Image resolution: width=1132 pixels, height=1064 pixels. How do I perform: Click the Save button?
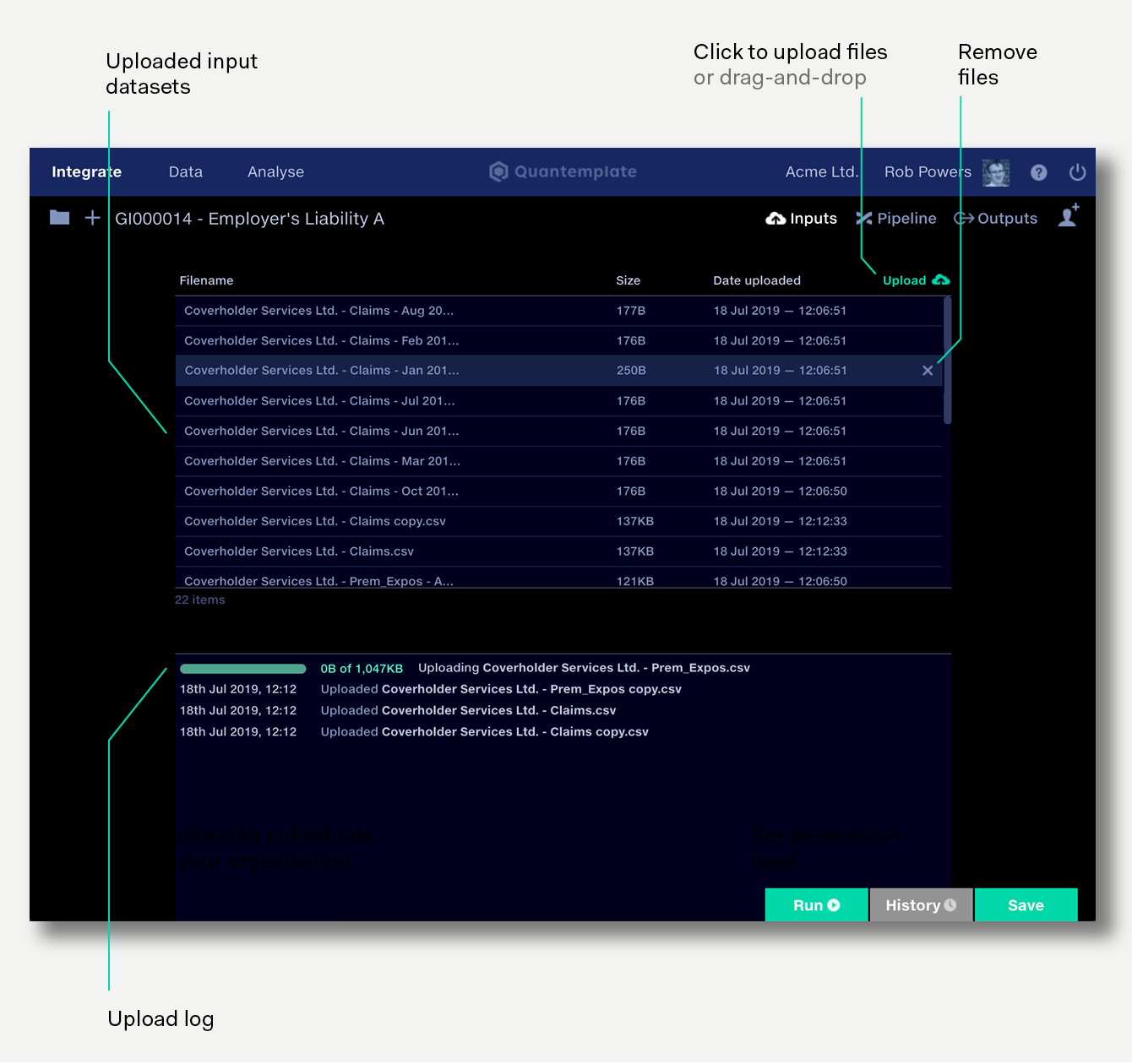pyautogui.click(x=1026, y=905)
